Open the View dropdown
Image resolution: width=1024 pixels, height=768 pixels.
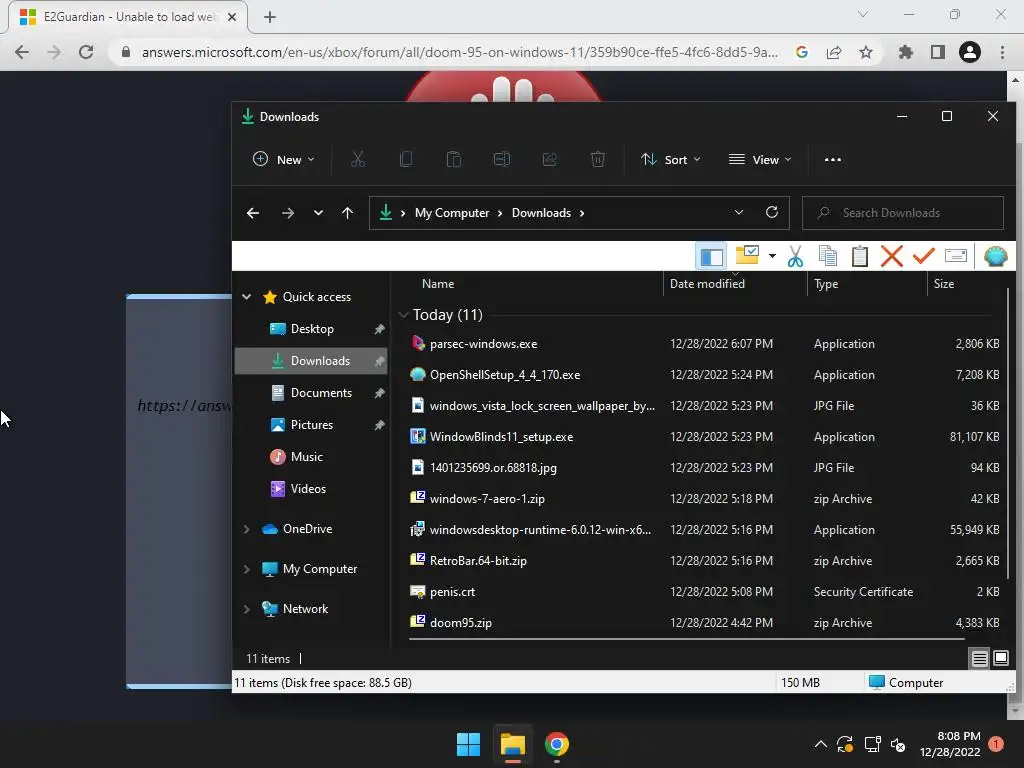pyautogui.click(x=760, y=159)
